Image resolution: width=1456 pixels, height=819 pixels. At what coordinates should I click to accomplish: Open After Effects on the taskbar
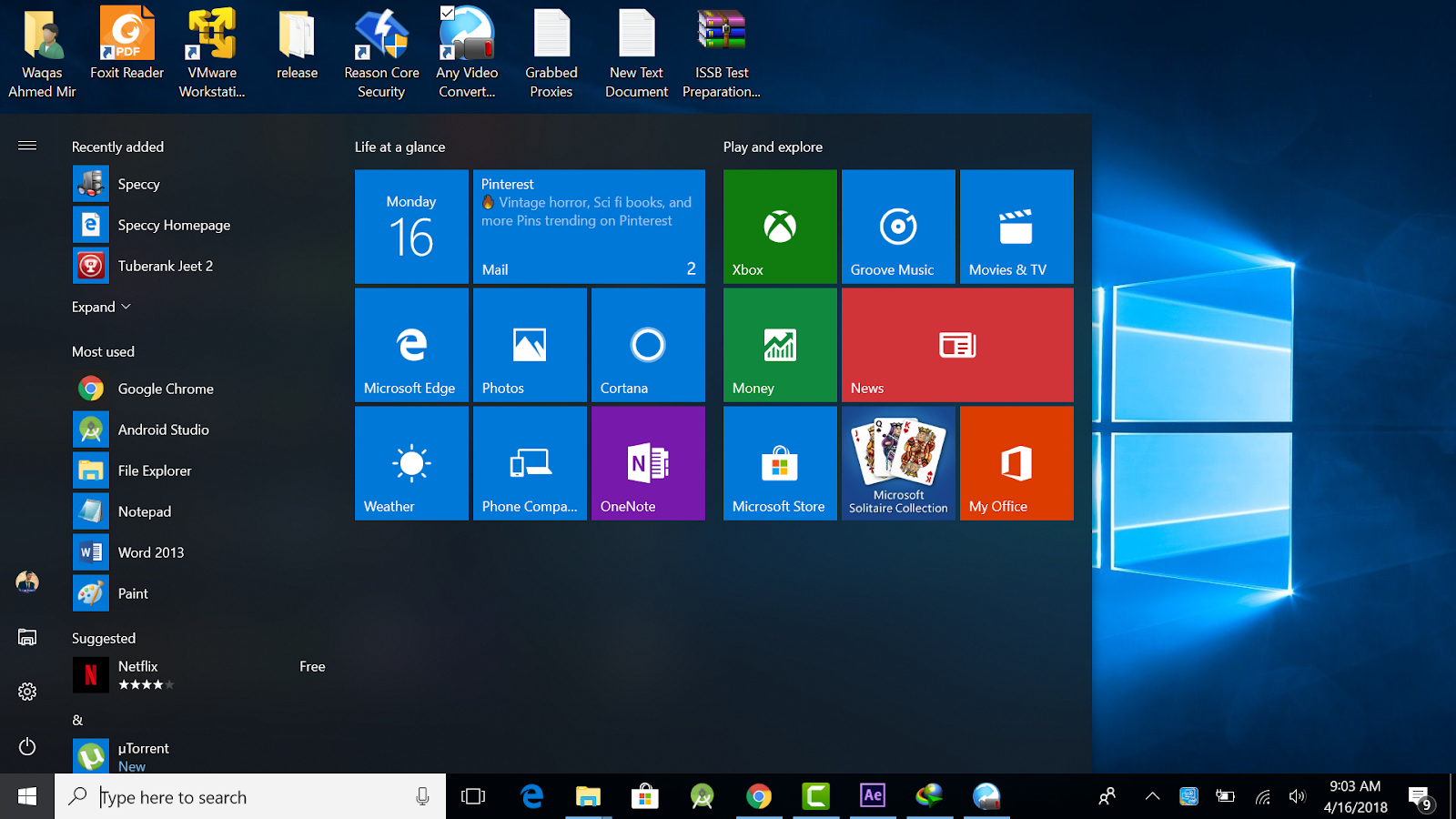coord(872,796)
